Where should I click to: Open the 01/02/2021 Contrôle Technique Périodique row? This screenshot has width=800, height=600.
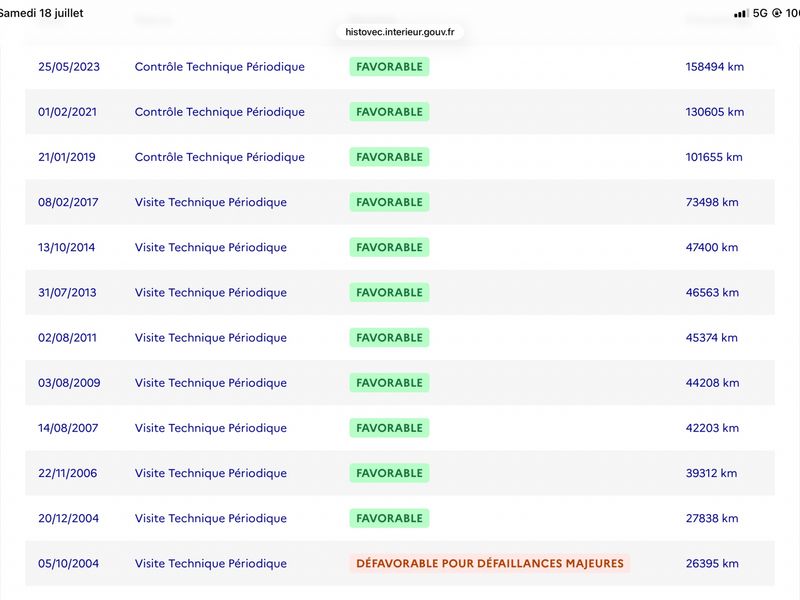pyautogui.click(x=400, y=112)
